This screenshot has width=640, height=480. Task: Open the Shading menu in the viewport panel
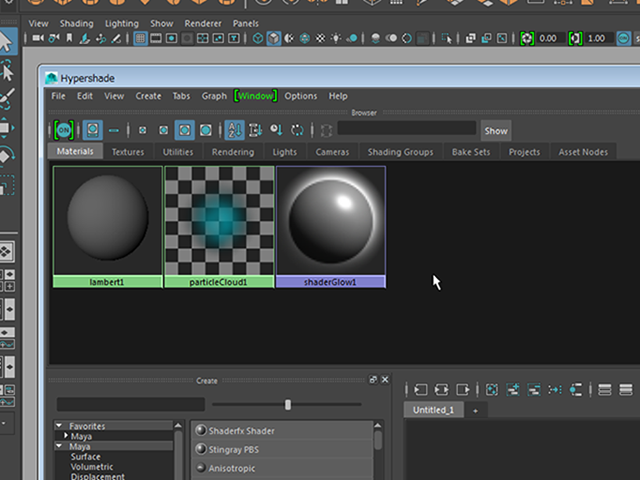pos(77,23)
